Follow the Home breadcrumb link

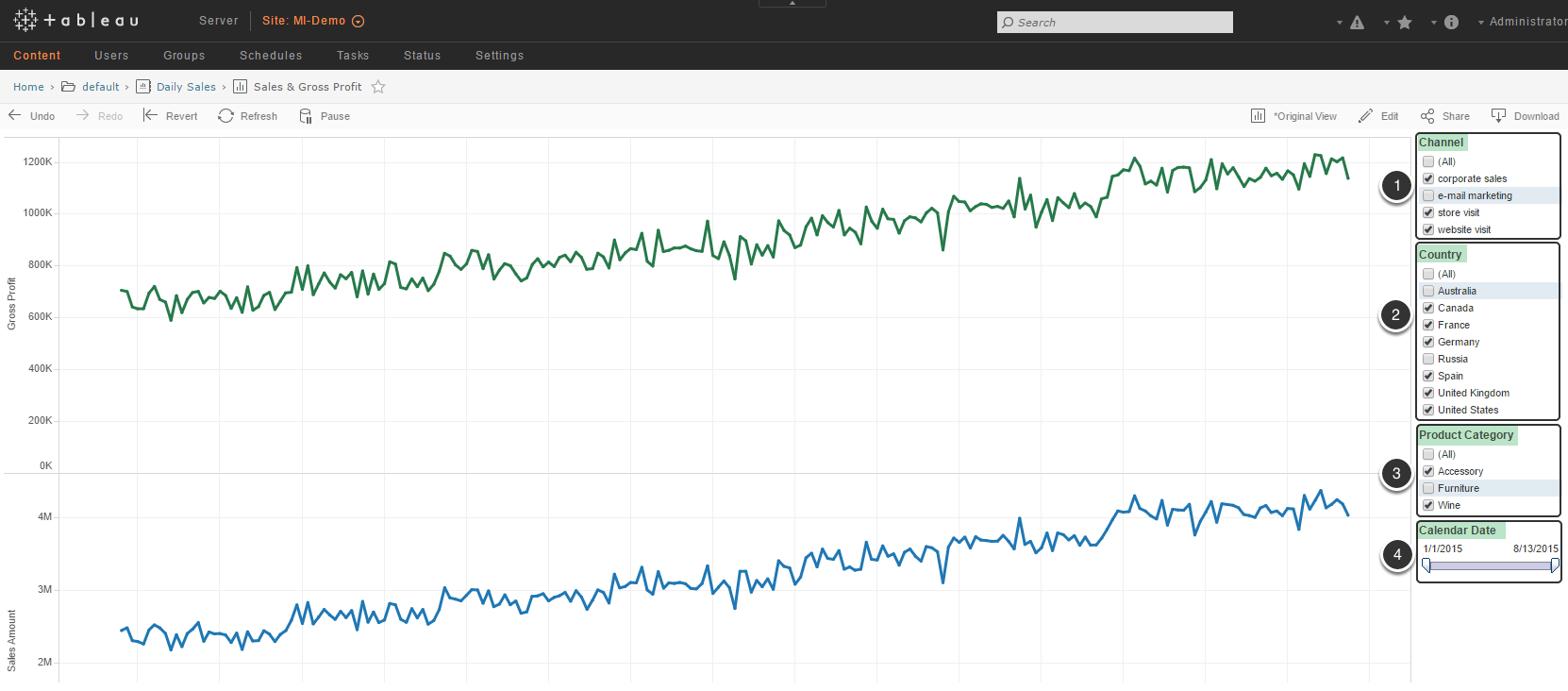tap(28, 87)
